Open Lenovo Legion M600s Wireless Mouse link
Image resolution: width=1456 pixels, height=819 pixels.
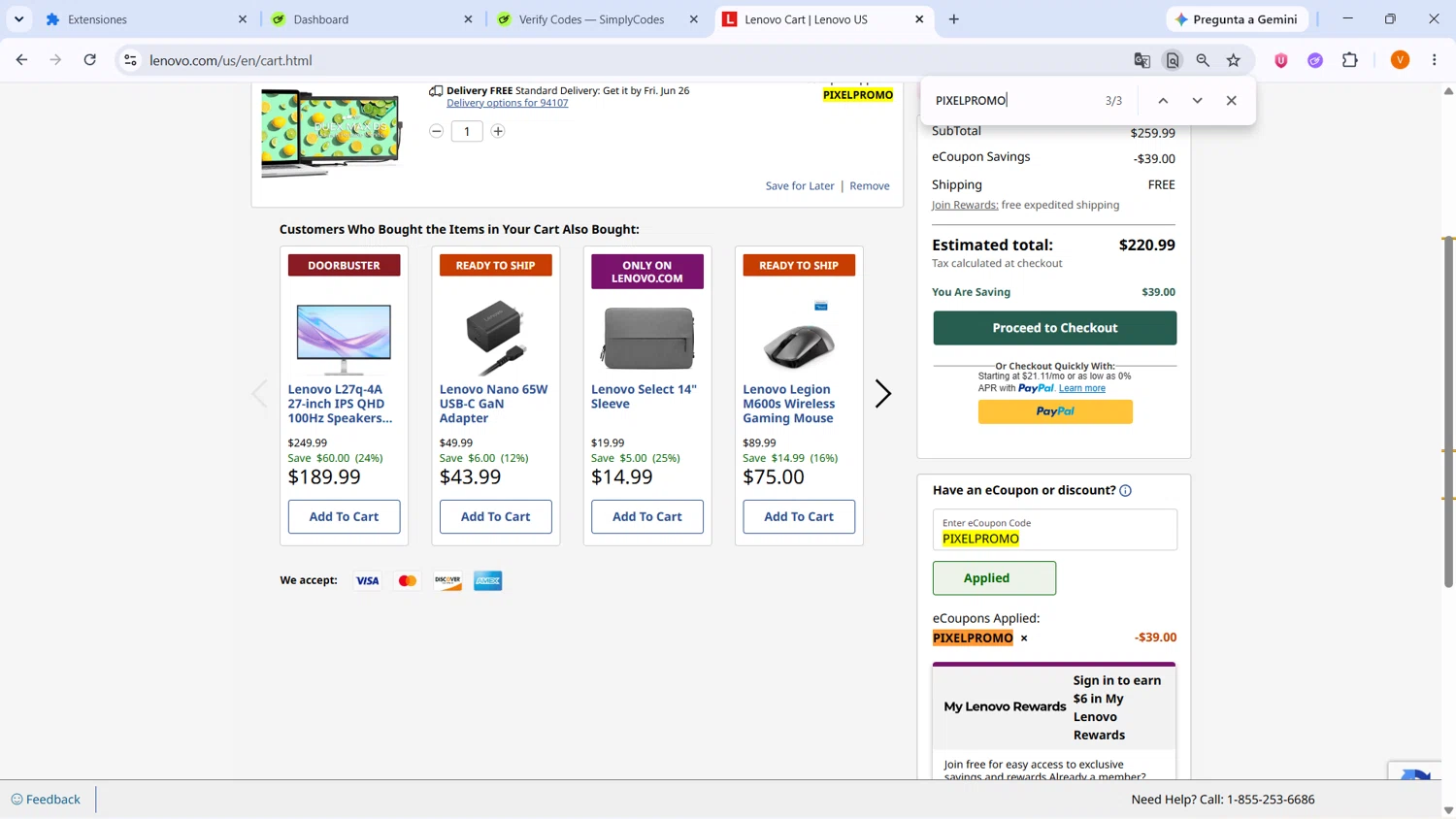pyautogui.click(x=788, y=404)
